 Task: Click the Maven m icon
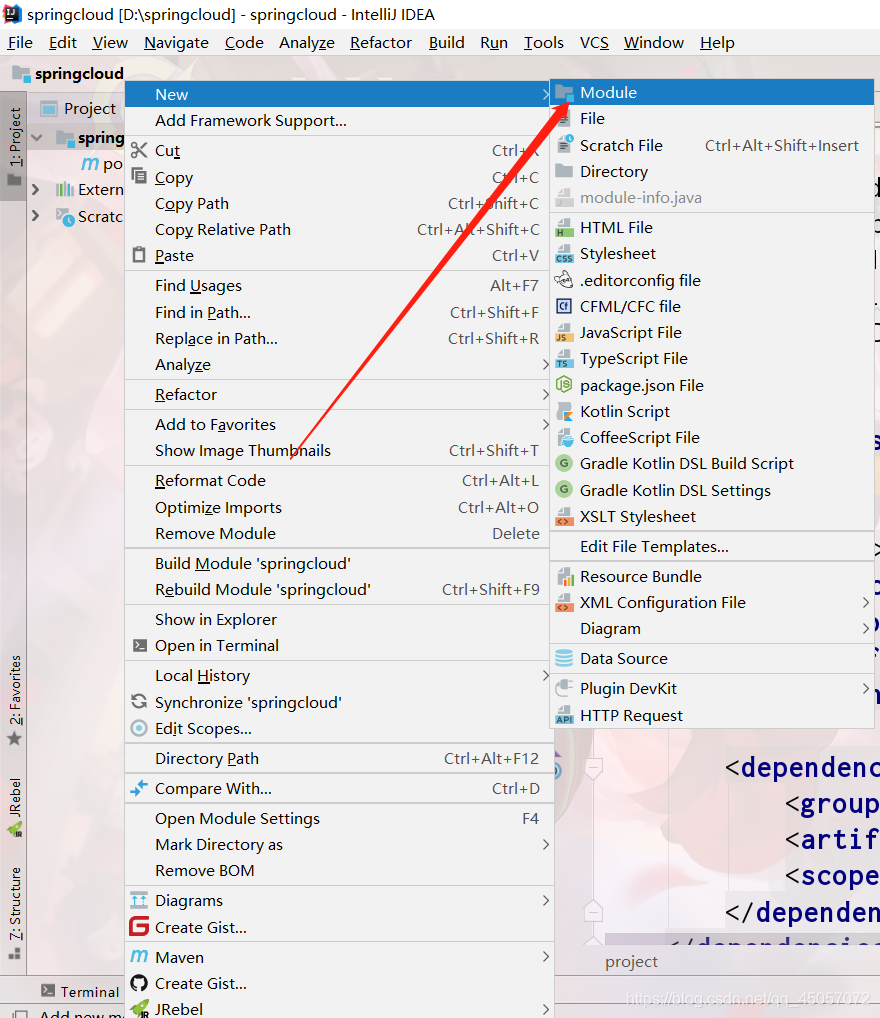(x=139, y=957)
